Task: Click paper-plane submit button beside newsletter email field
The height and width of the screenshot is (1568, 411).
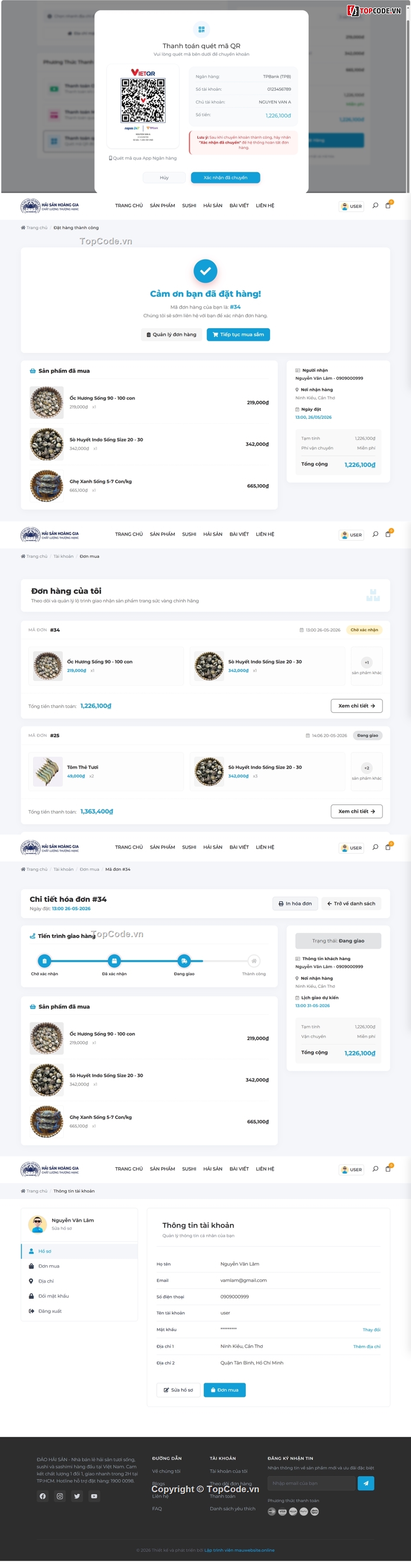Action: 366,1484
